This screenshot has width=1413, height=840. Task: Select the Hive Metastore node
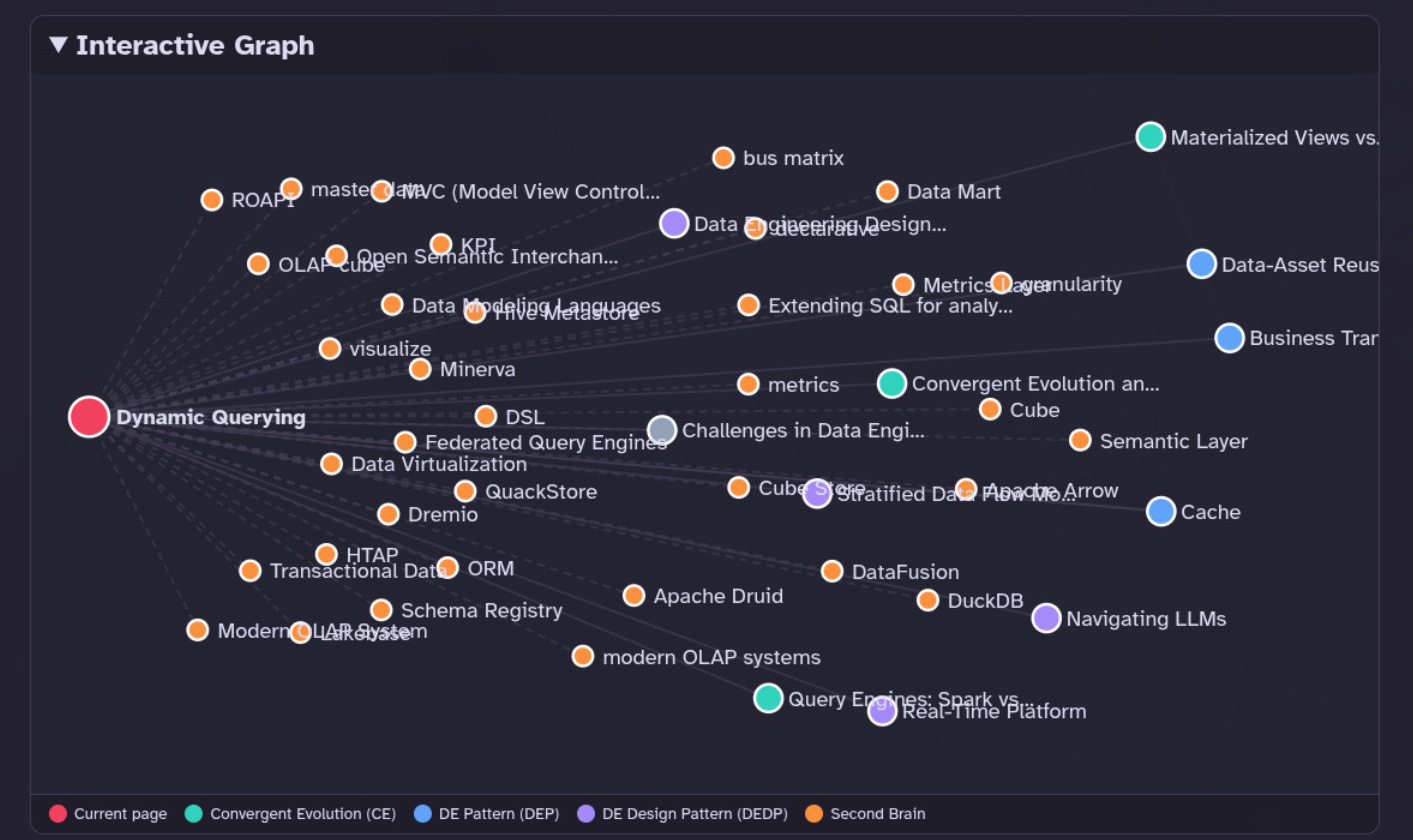click(476, 311)
